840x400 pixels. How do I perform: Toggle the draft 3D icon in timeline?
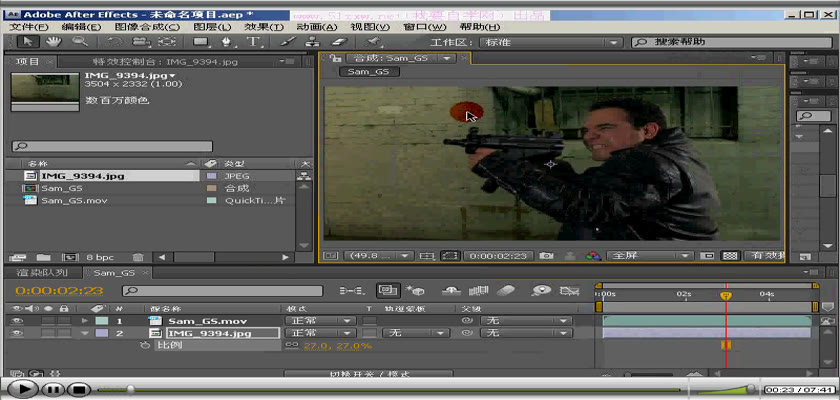click(415, 291)
